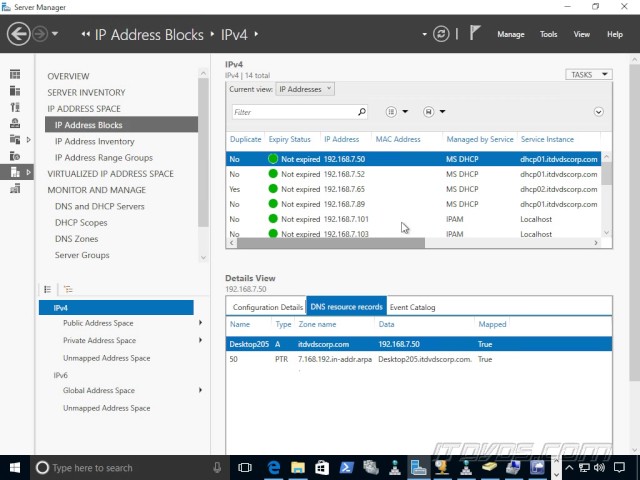This screenshot has height=480, width=640.
Task: Expand arrow next to IPAM sidebar icon
Action: pyautogui.click(x=28, y=172)
